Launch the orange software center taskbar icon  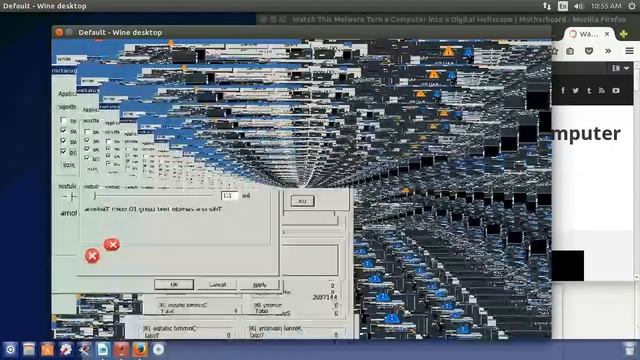tap(47, 349)
